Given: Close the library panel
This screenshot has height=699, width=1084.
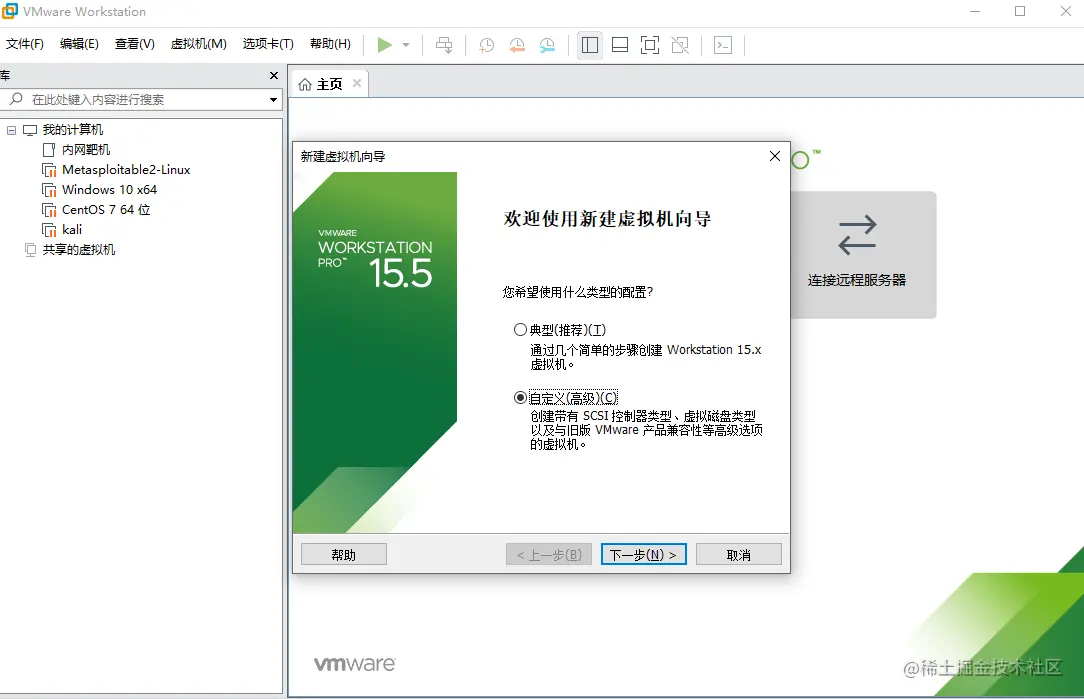Looking at the screenshot, I should click(x=274, y=75).
